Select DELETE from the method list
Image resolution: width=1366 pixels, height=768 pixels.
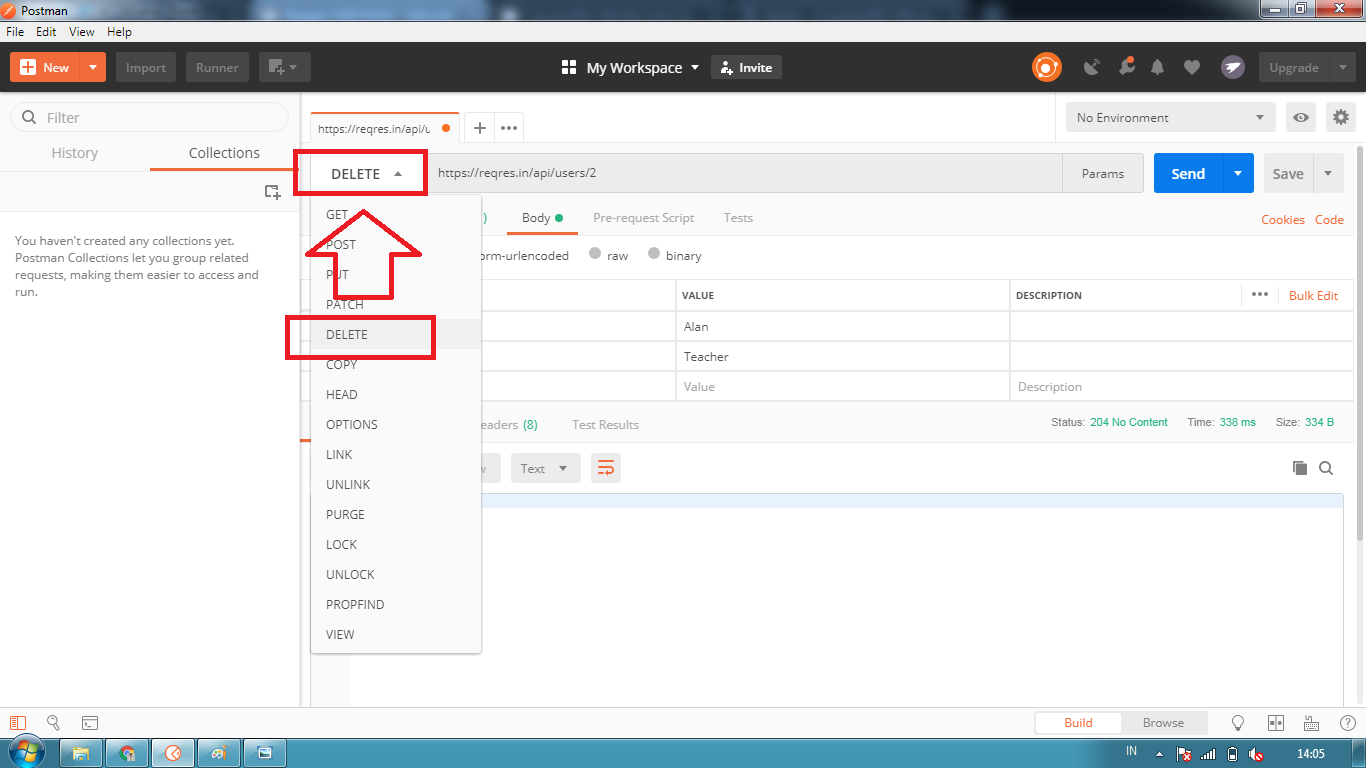(346, 334)
